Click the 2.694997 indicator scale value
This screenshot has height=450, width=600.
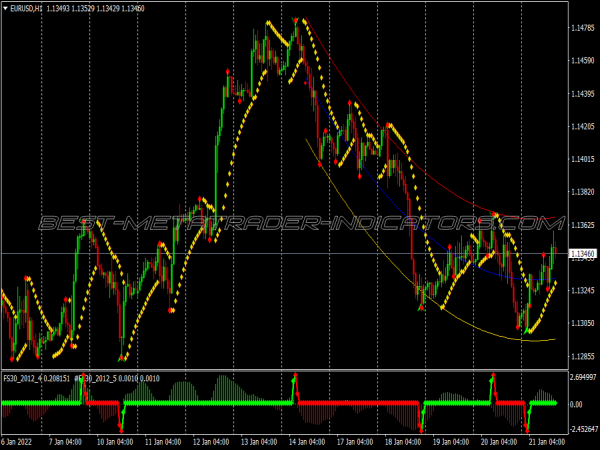pos(584,377)
